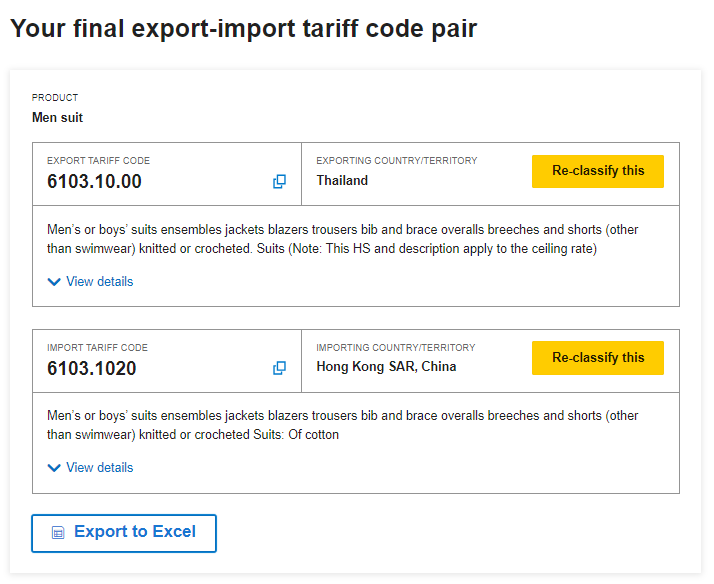Click the IMPORTING COUNTRY/TERRITORY label
This screenshot has width=714, height=584.
click(x=395, y=348)
